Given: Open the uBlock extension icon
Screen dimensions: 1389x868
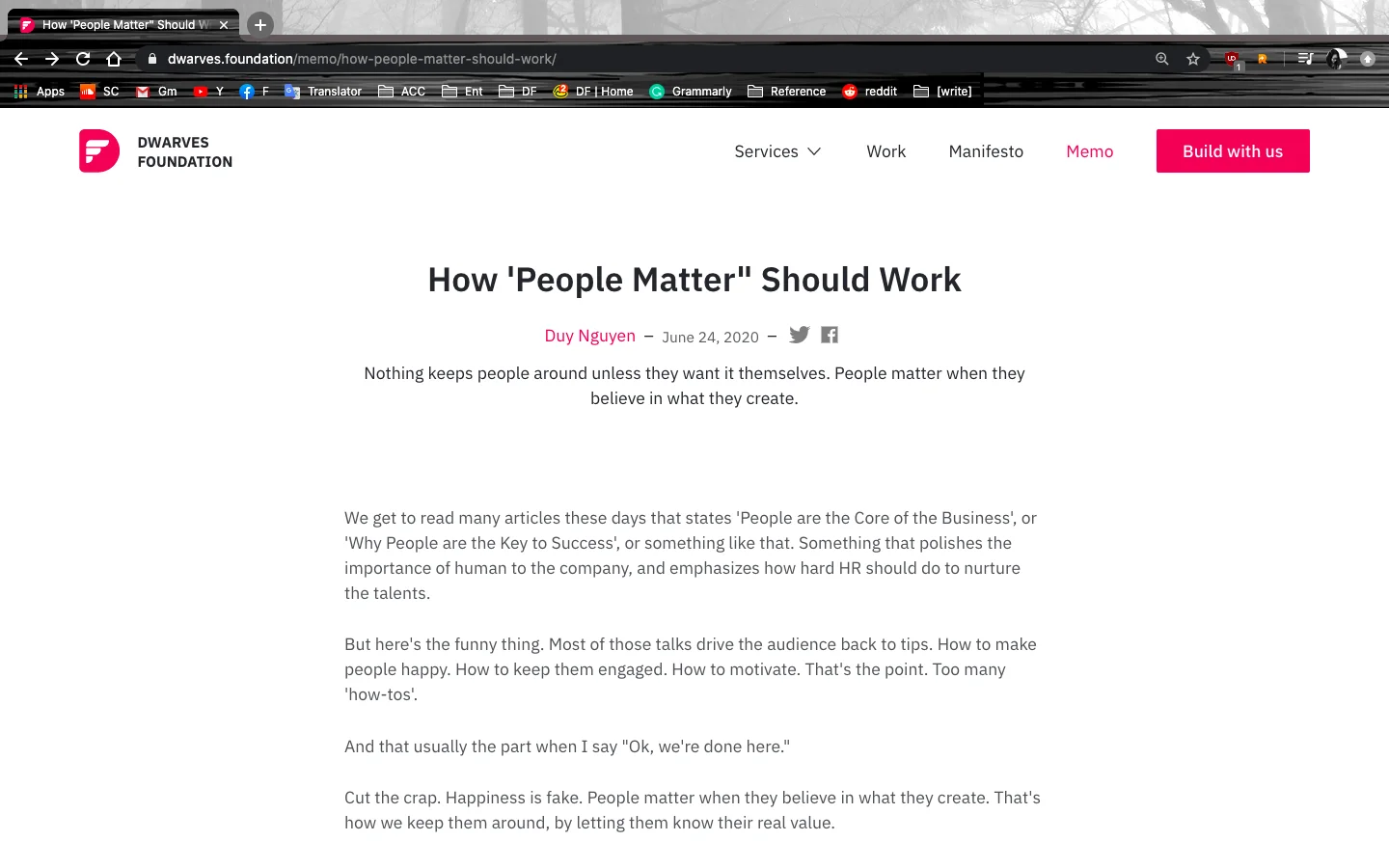Looking at the screenshot, I should pyautogui.click(x=1232, y=59).
